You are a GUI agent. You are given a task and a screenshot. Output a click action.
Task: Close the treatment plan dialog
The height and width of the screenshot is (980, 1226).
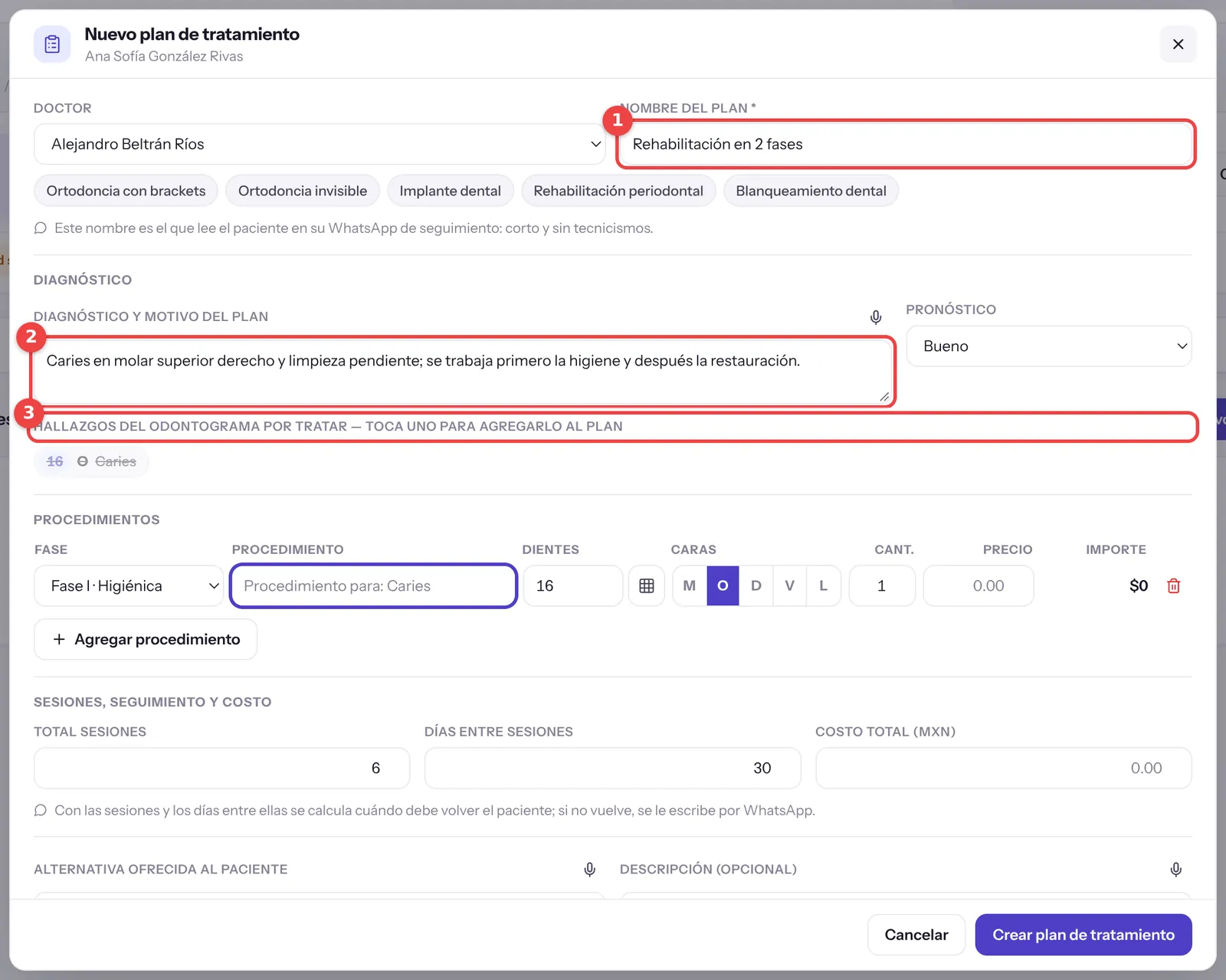pos(1178,44)
